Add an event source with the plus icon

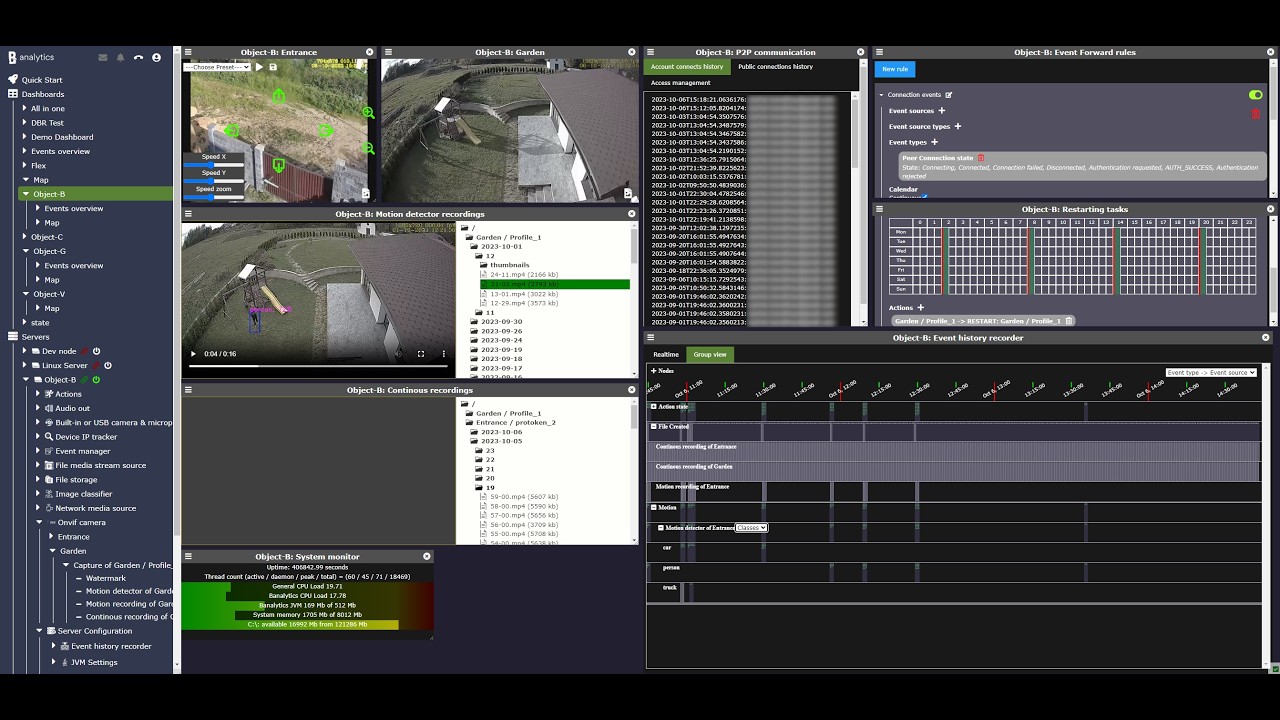[941, 111]
